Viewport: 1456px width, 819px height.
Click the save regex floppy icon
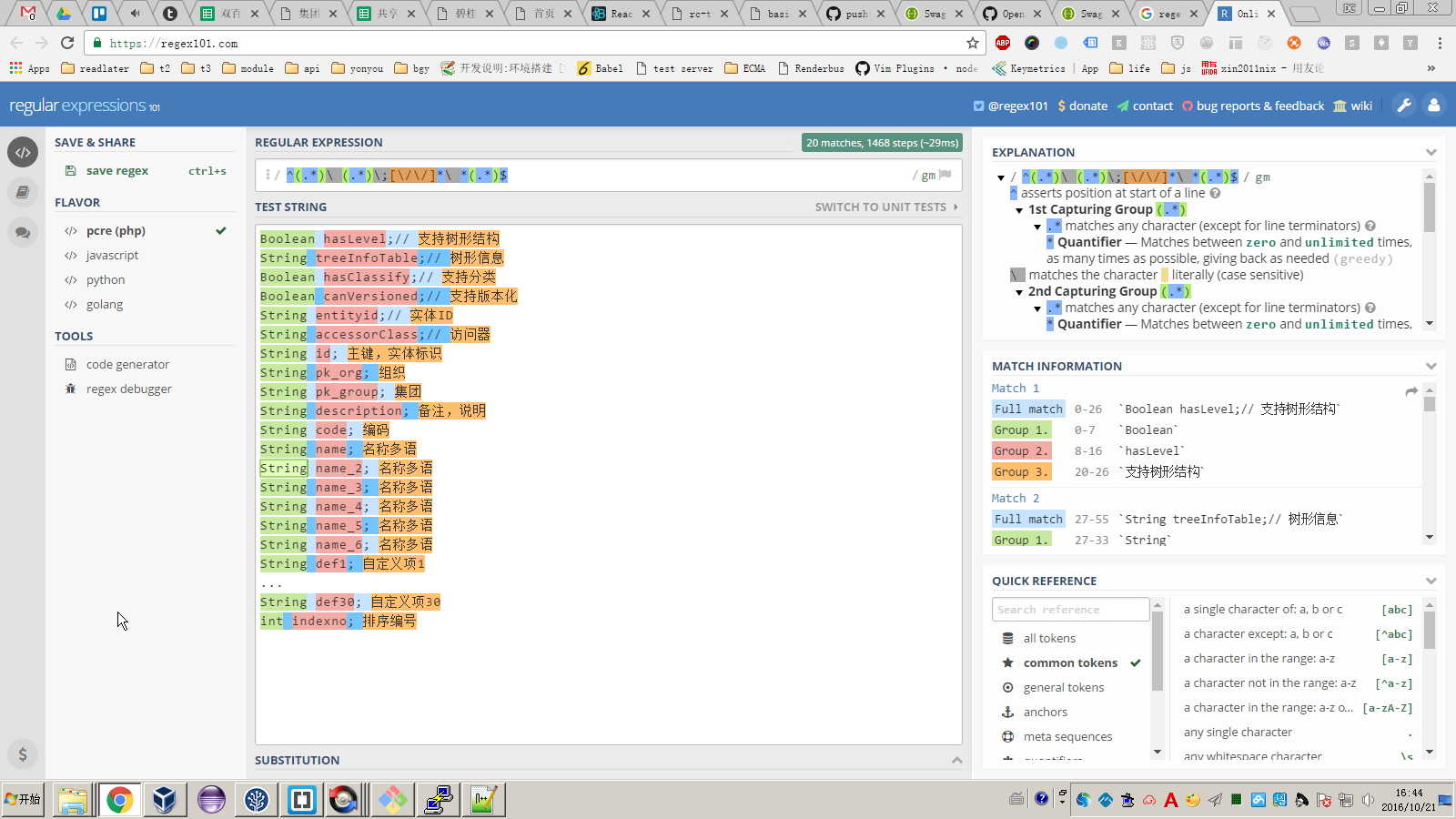[70, 170]
